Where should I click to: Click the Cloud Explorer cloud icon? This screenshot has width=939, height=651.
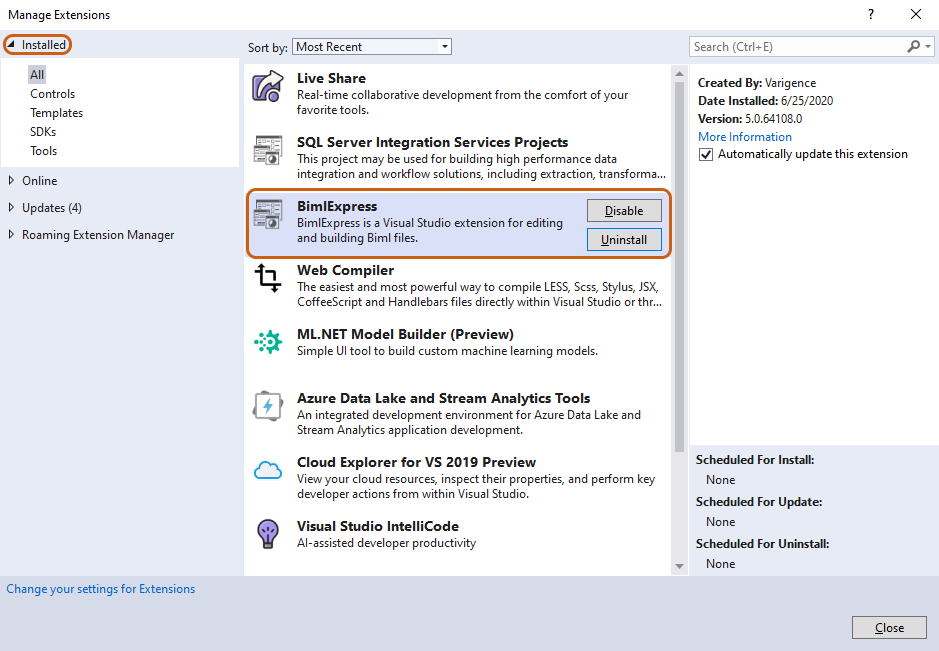pos(268,470)
